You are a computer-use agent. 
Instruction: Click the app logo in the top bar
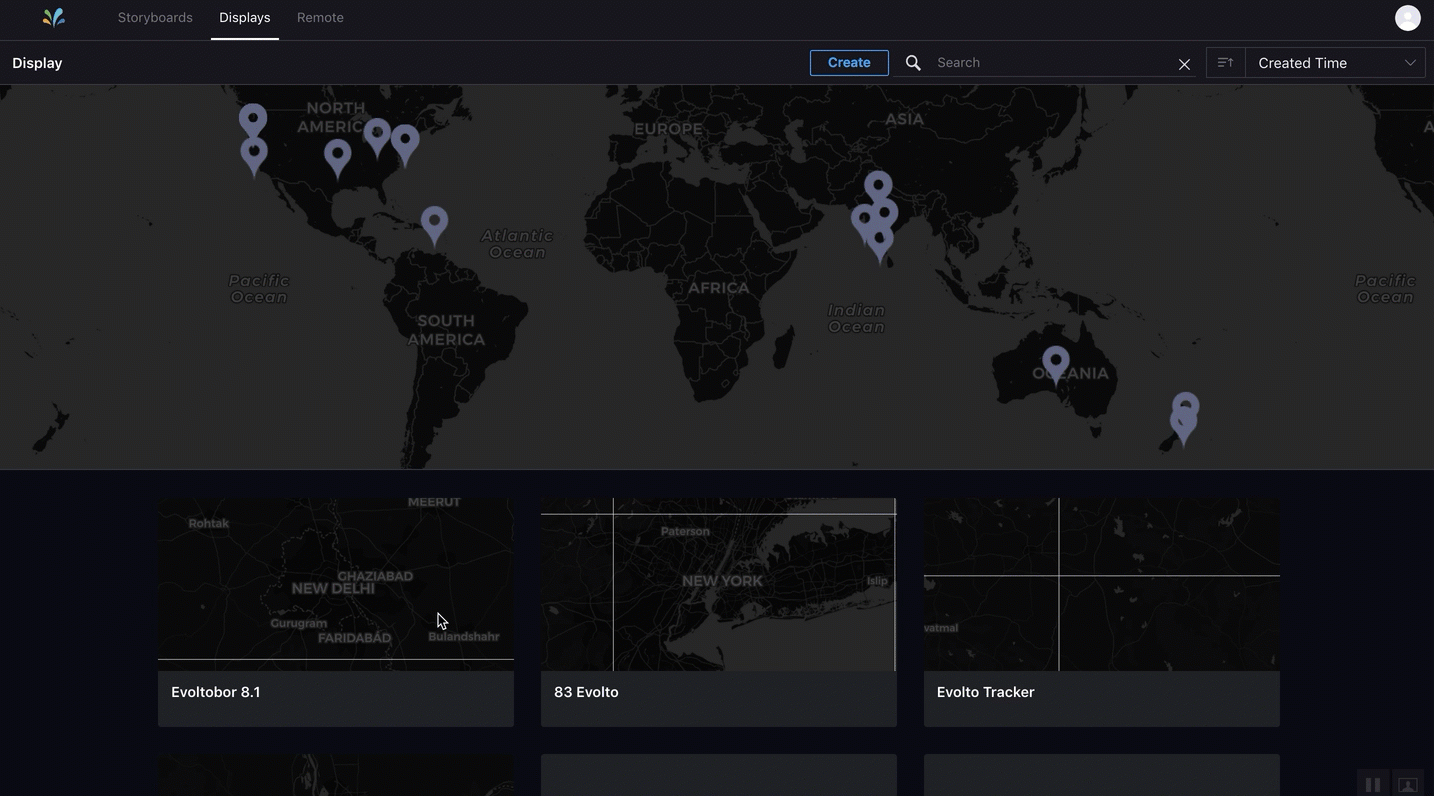point(54,17)
